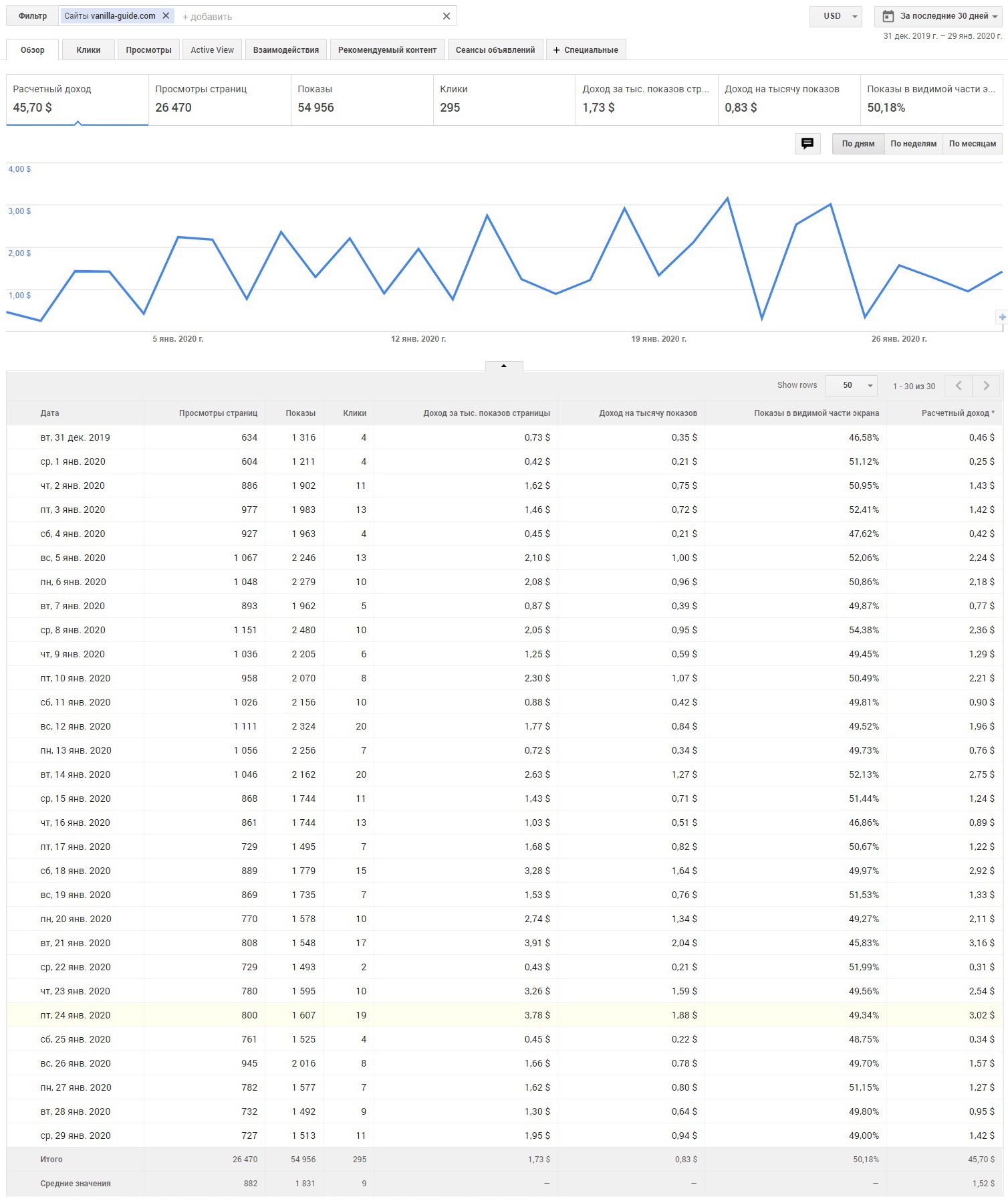Image resolution: width=1008 pixels, height=1201 pixels.
Task: Sort the table by 'Просмотры страниц' column header
Action: [x=218, y=413]
